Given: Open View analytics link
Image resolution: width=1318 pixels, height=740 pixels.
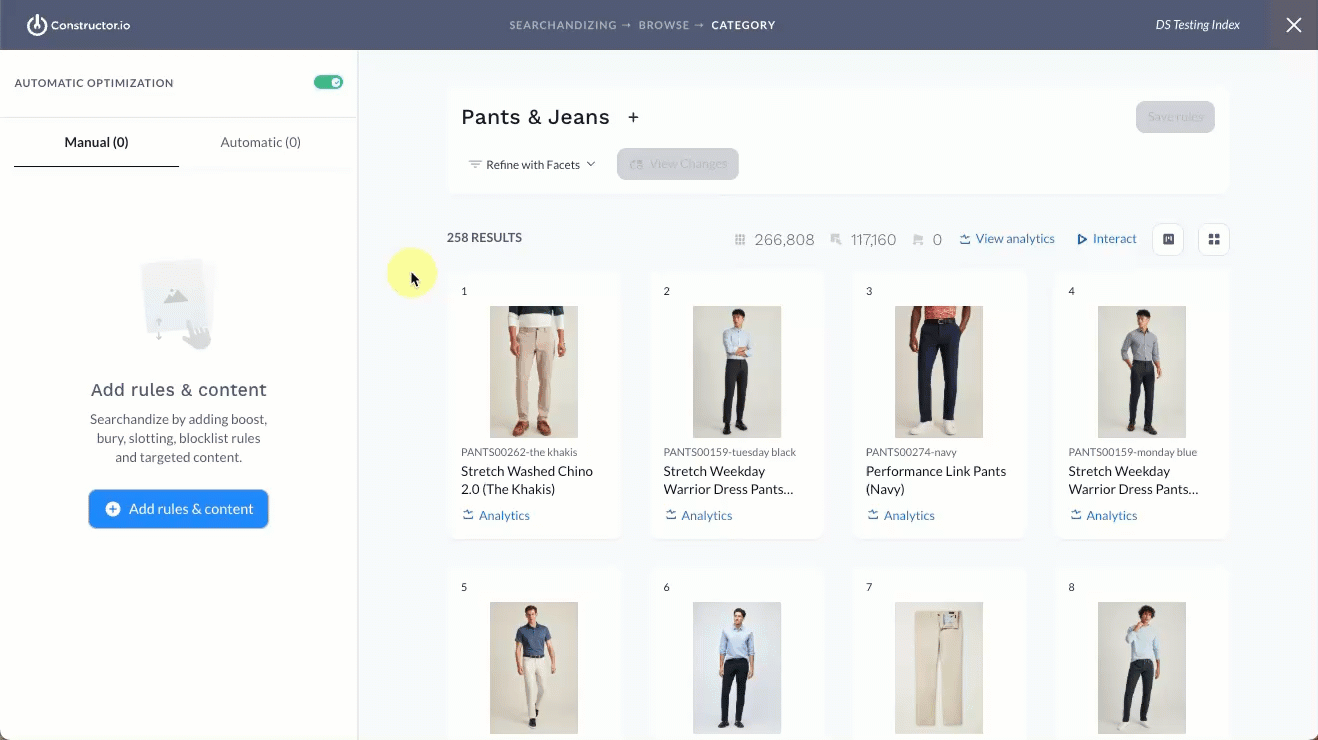Looking at the screenshot, I should 1007,239.
